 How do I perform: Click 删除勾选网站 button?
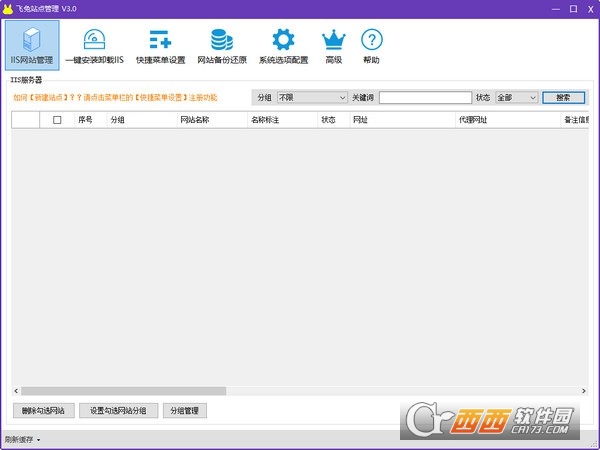[x=43, y=410]
